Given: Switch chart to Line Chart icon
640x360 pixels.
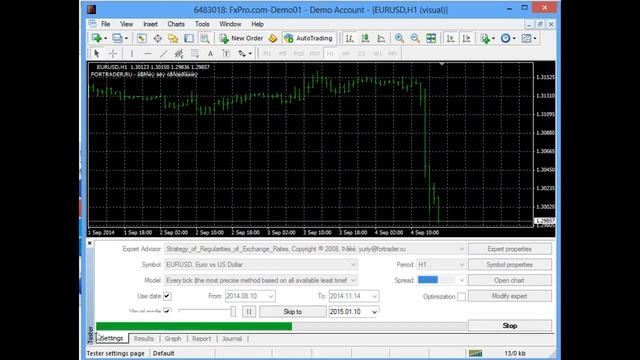Looking at the screenshot, I should point(381,38).
